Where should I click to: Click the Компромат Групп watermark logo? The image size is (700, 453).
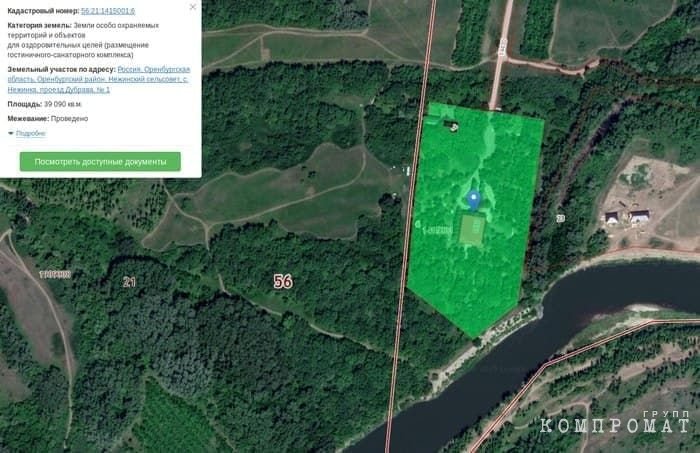pyautogui.click(x=615, y=422)
